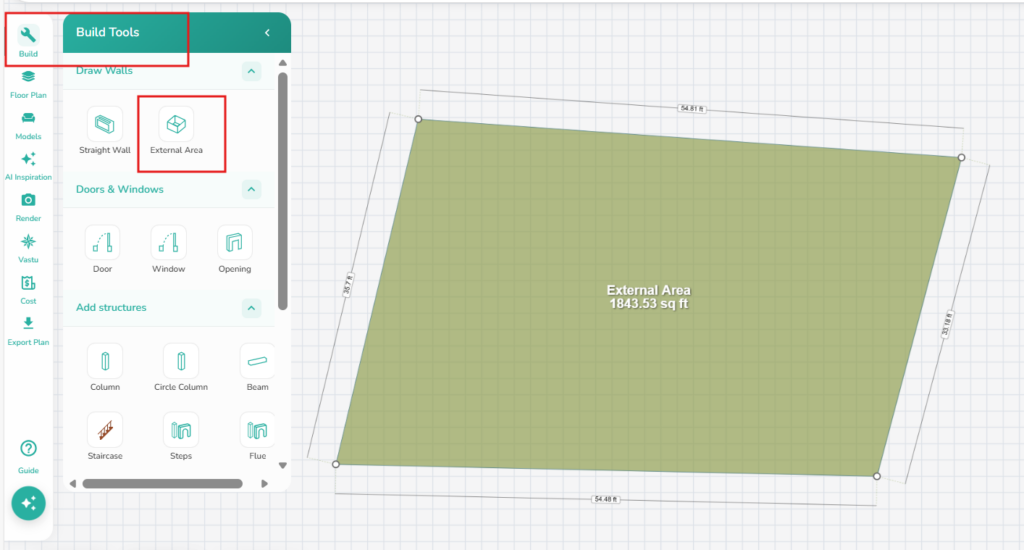The image size is (1024, 550).
Task: Open the Export Plan option
Action: (x=28, y=330)
